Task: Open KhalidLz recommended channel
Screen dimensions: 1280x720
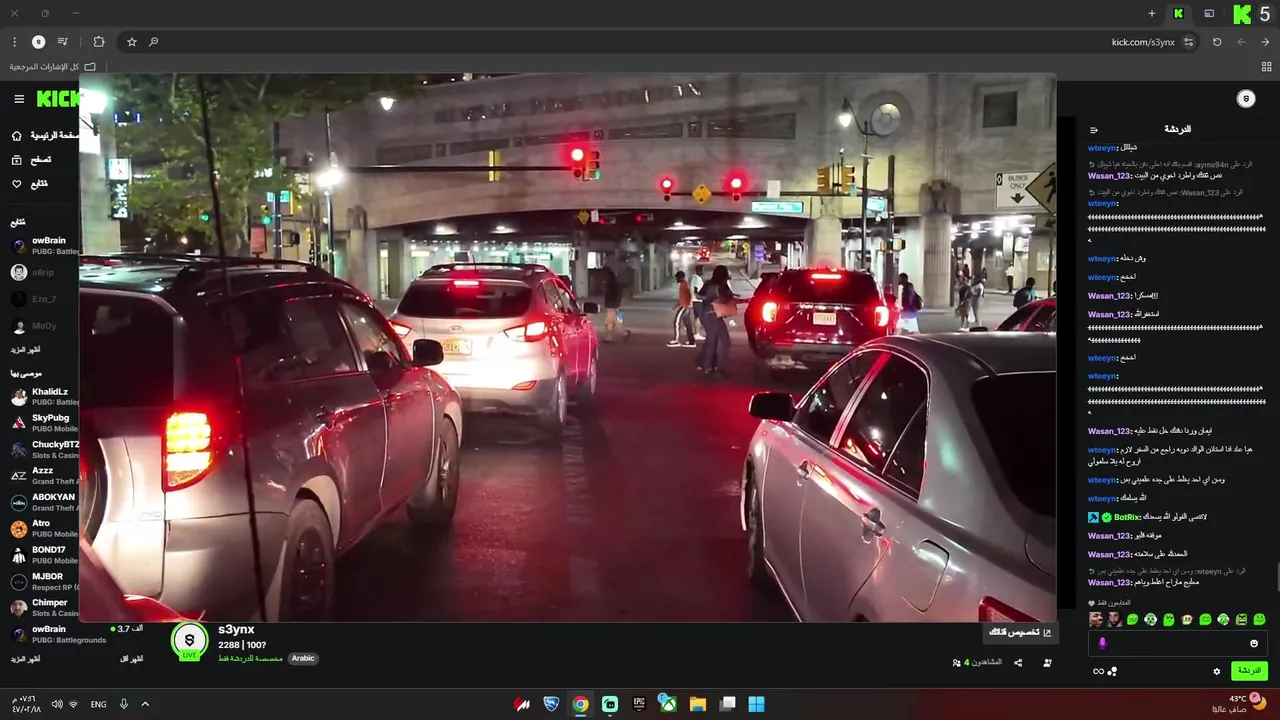Action: coord(45,397)
